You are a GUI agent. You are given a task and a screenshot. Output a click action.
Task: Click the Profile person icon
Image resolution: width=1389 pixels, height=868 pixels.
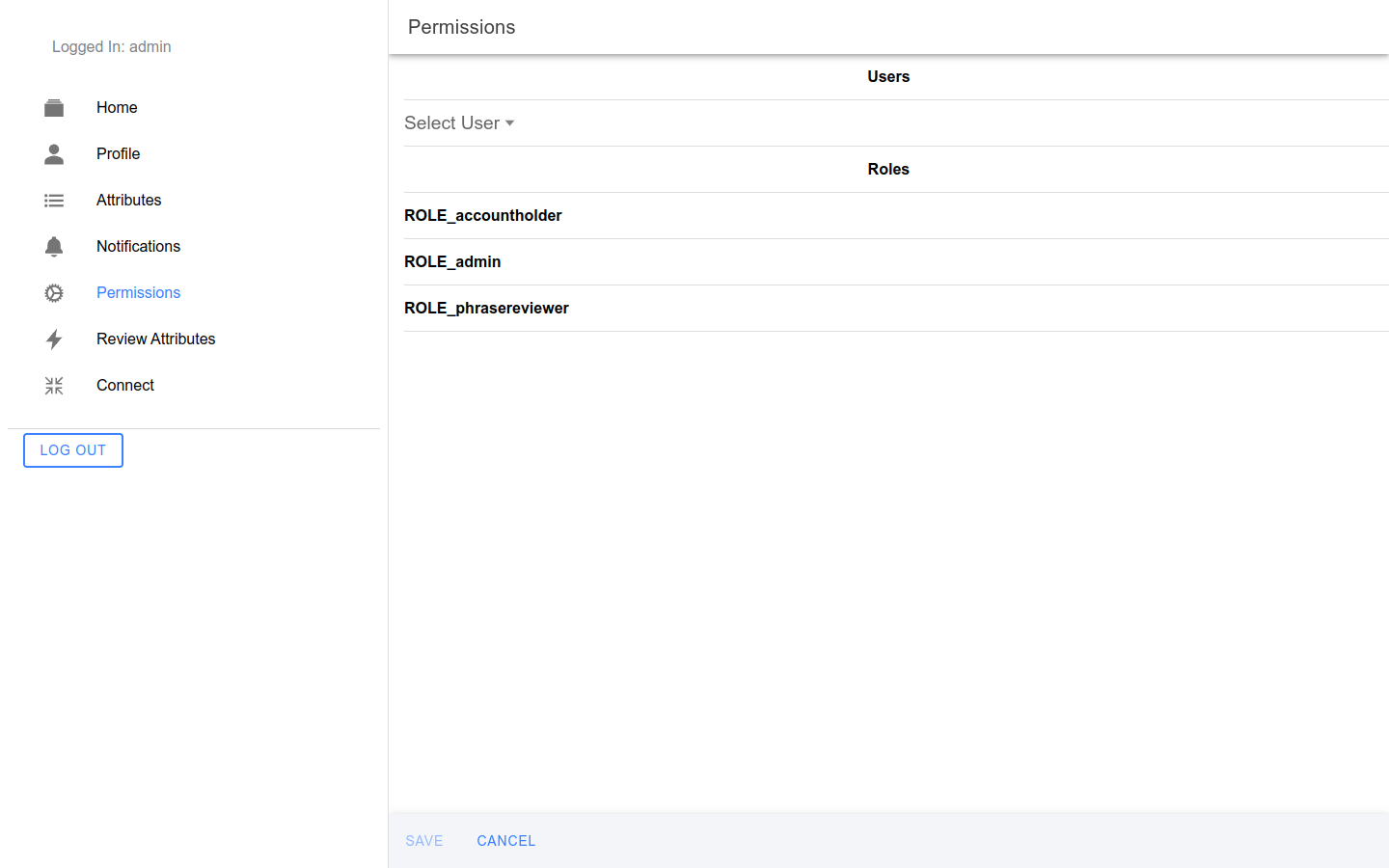click(x=54, y=154)
